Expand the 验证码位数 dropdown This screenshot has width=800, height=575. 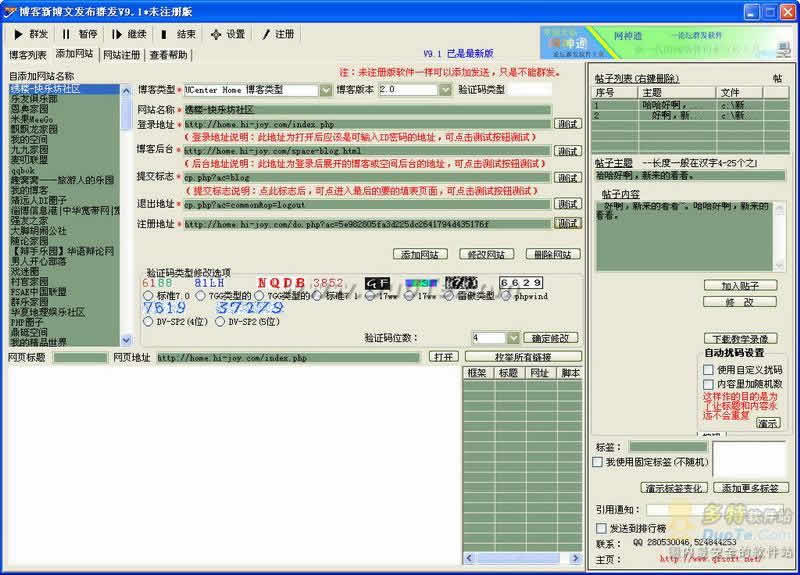[513, 338]
